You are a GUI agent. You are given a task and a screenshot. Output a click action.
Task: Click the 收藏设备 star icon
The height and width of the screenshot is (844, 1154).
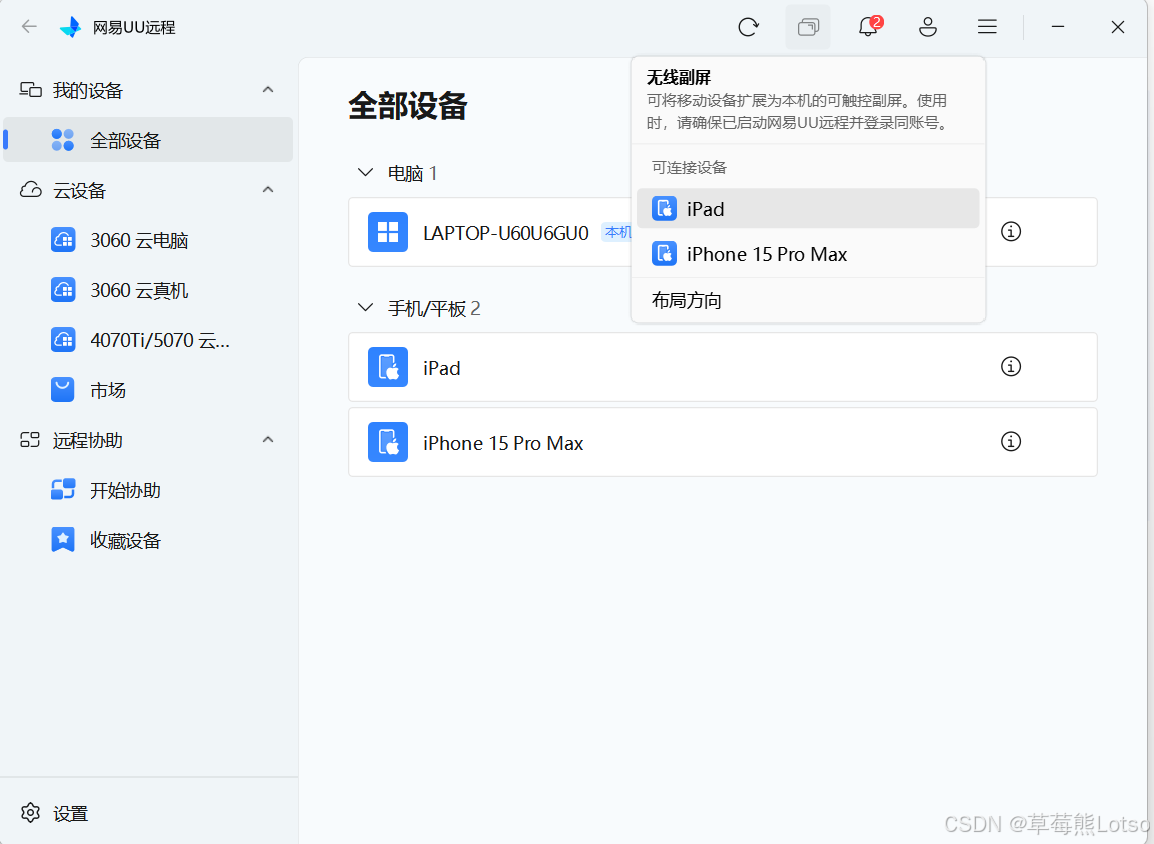(x=63, y=540)
